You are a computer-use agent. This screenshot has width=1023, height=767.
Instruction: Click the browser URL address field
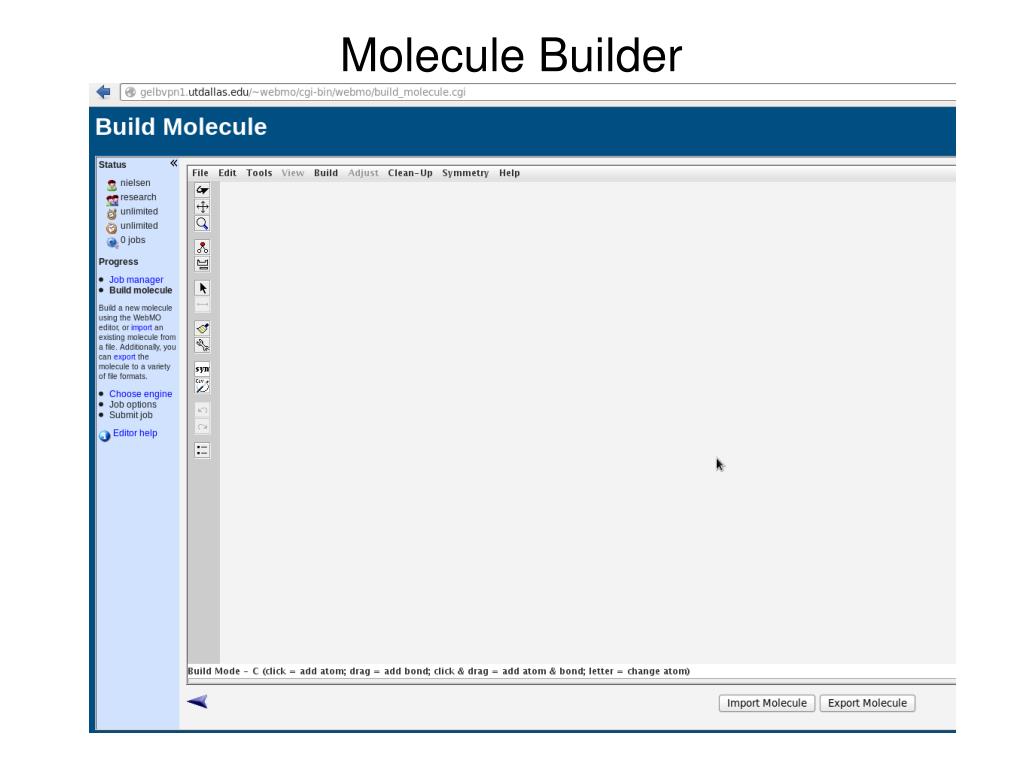coord(538,92)
